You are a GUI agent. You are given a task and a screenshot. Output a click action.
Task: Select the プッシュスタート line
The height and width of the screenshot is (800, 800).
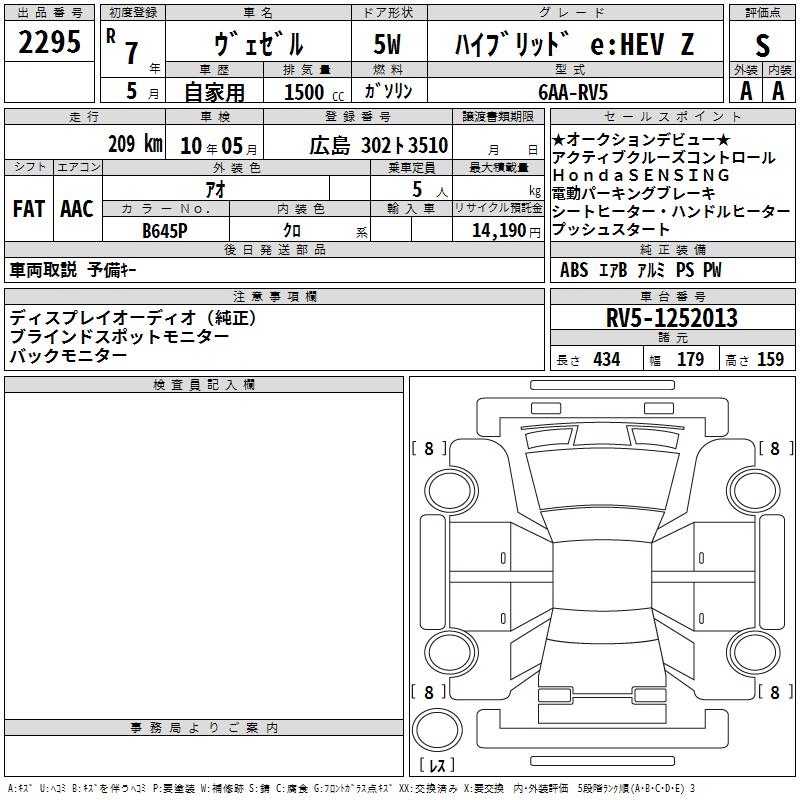pos(611,229)
